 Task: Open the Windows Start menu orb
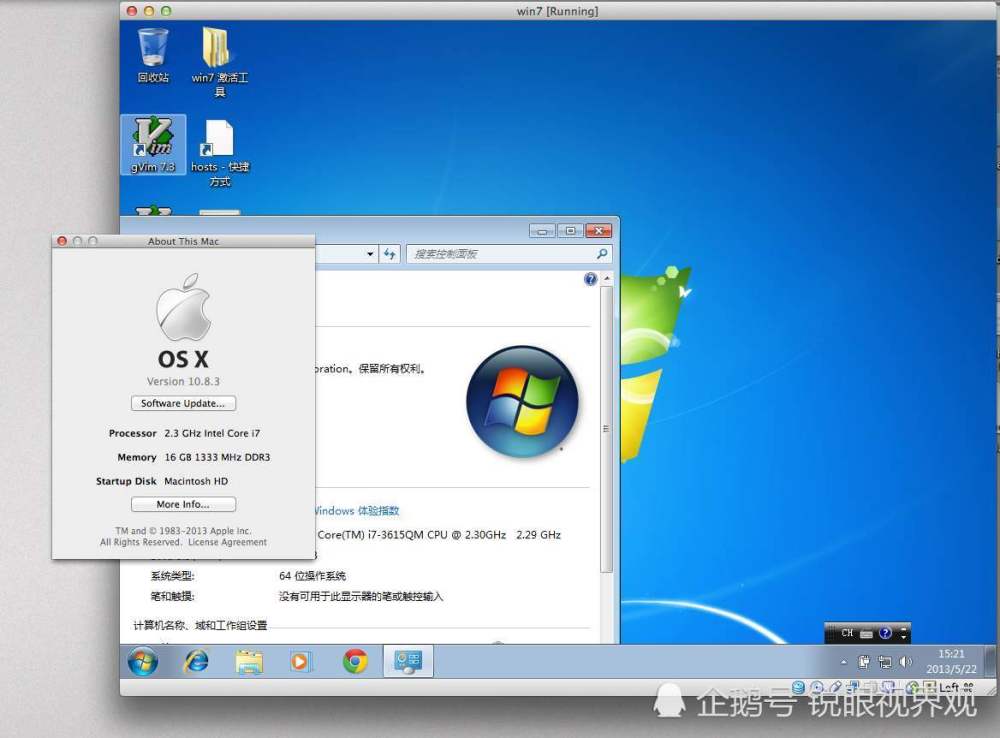click(x=143, y=661)
